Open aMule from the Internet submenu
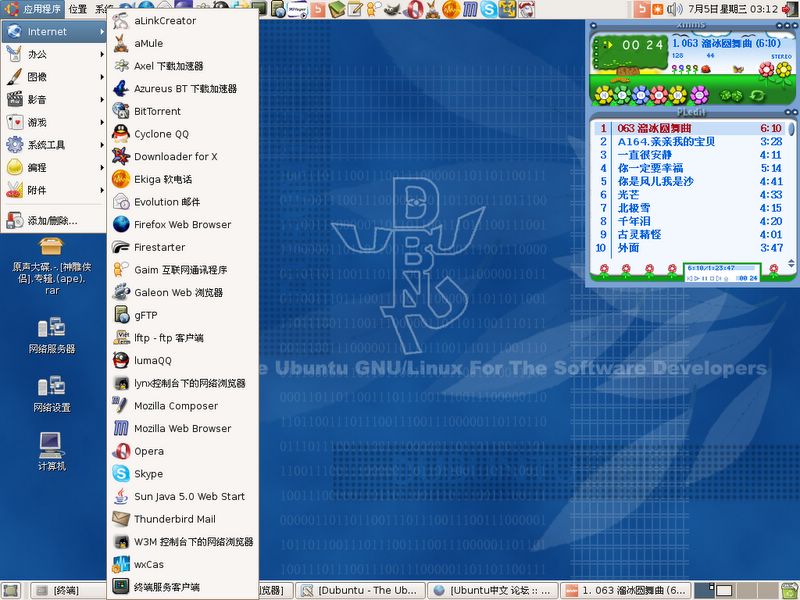Viewport: 800px width, 600px height. pos(183,43)
